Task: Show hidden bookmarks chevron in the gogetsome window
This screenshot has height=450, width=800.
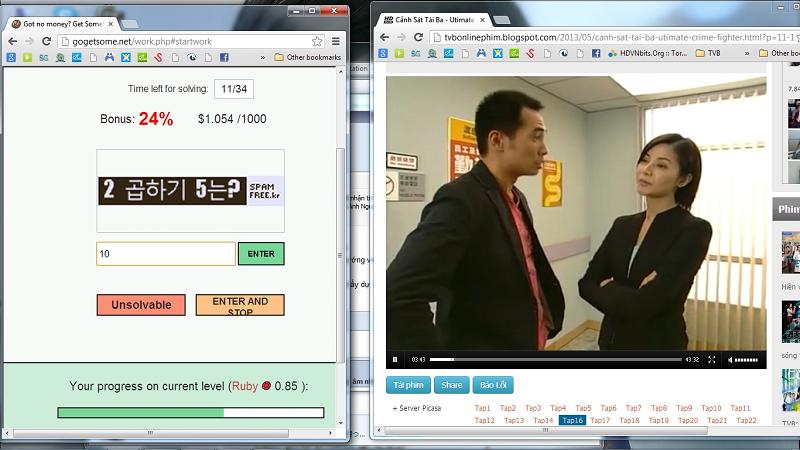Action: tap(263, 58)
